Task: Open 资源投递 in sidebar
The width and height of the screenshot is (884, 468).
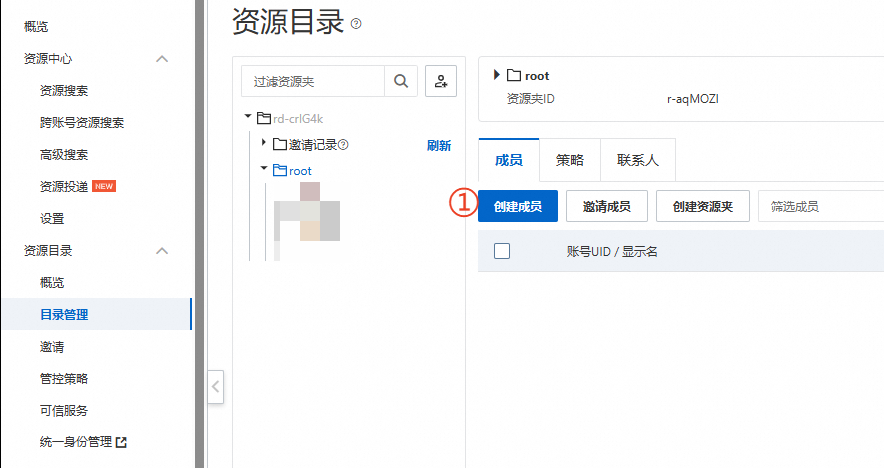Action: coord(64,187)
